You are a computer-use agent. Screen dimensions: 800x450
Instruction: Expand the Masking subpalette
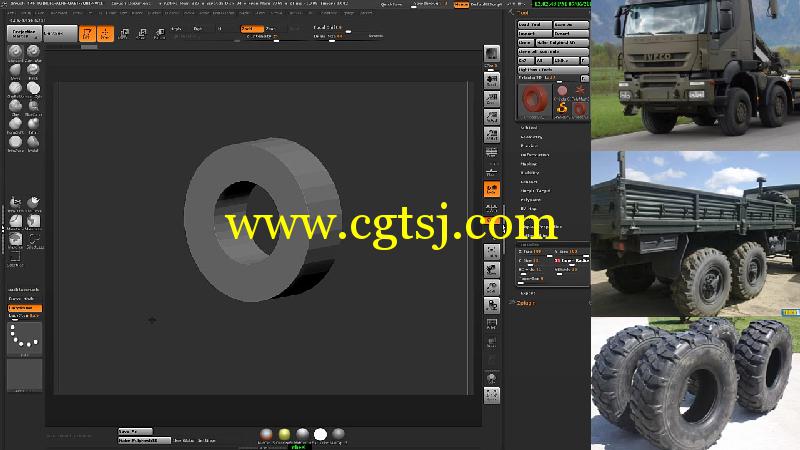(x=529, y=164)
